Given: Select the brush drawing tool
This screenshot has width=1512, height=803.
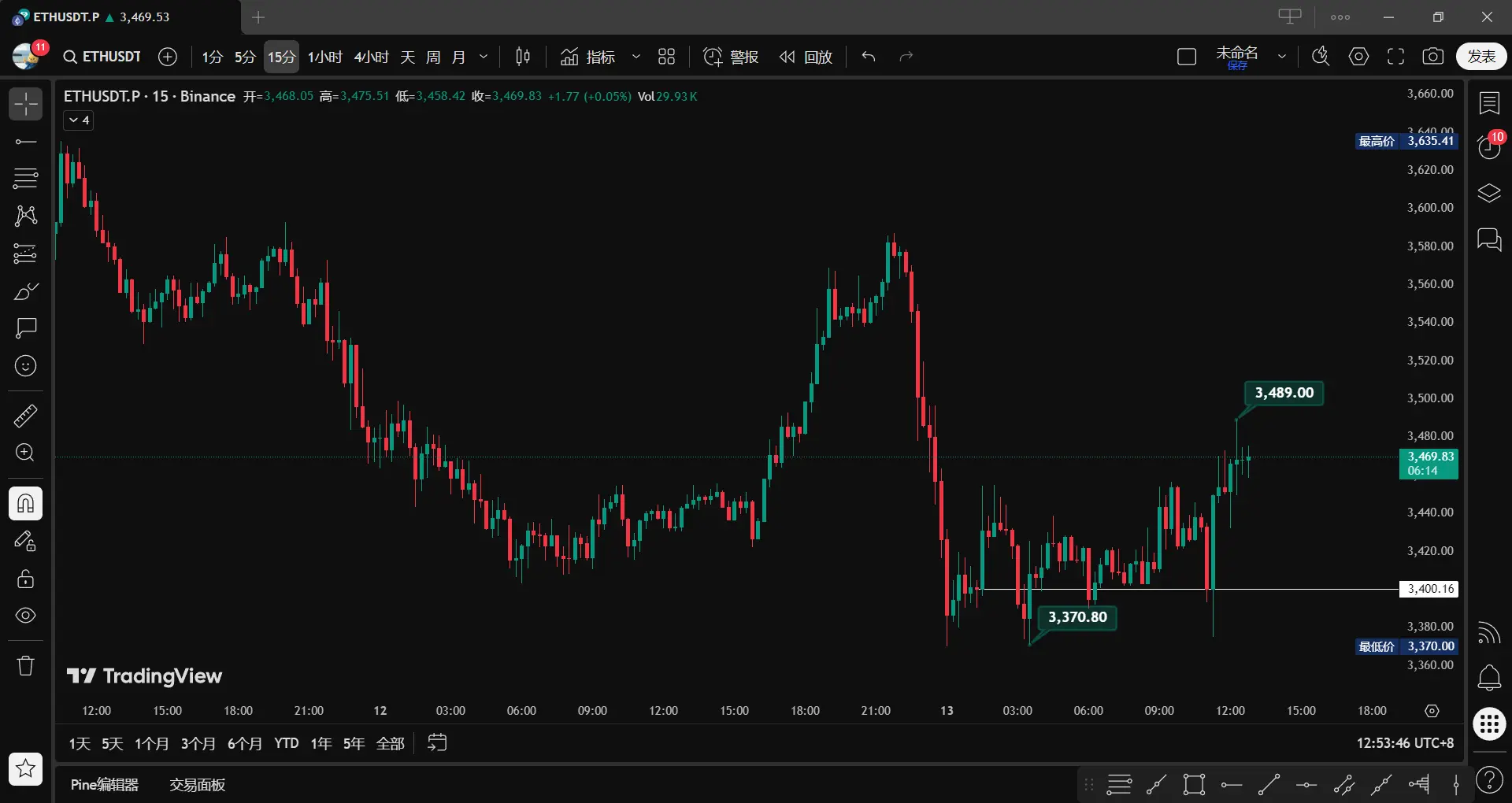Looking at the screenshot, I should (x=25, y=291).
